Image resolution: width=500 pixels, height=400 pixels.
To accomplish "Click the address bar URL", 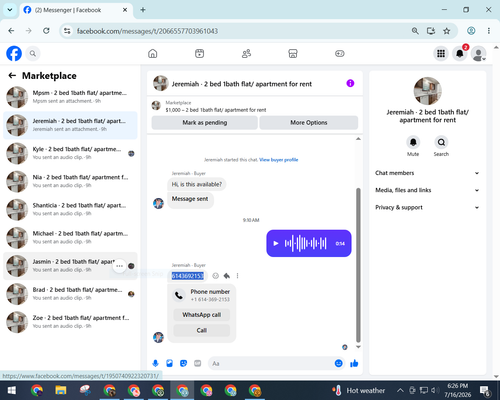I will coord(147,31).
